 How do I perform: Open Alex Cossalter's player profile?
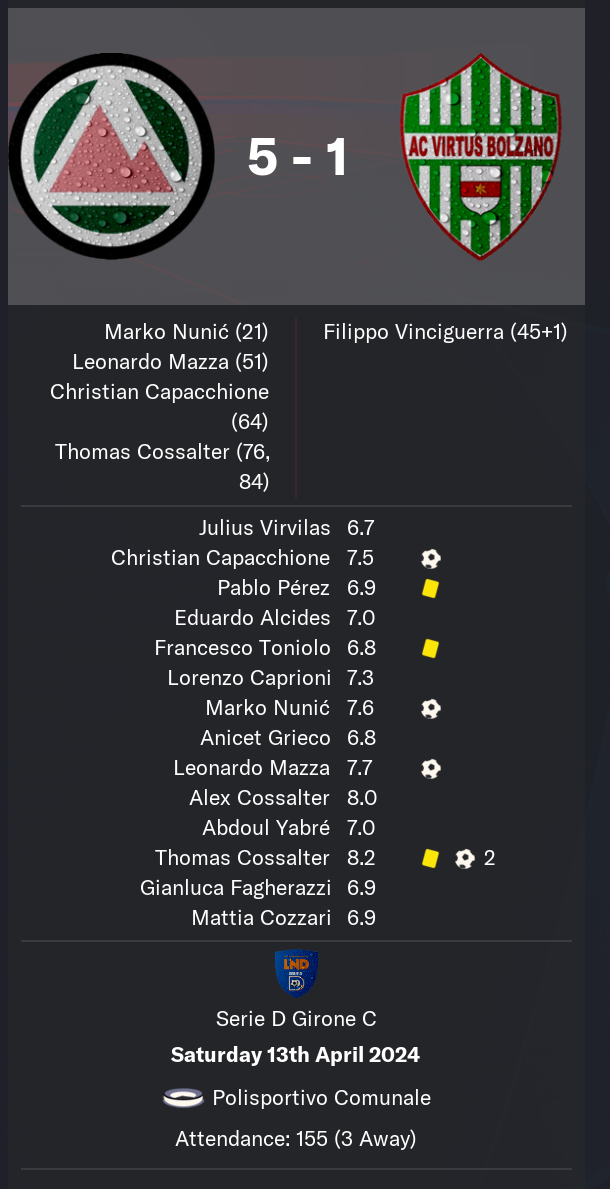pyautogui.click(x=259, y=798)
